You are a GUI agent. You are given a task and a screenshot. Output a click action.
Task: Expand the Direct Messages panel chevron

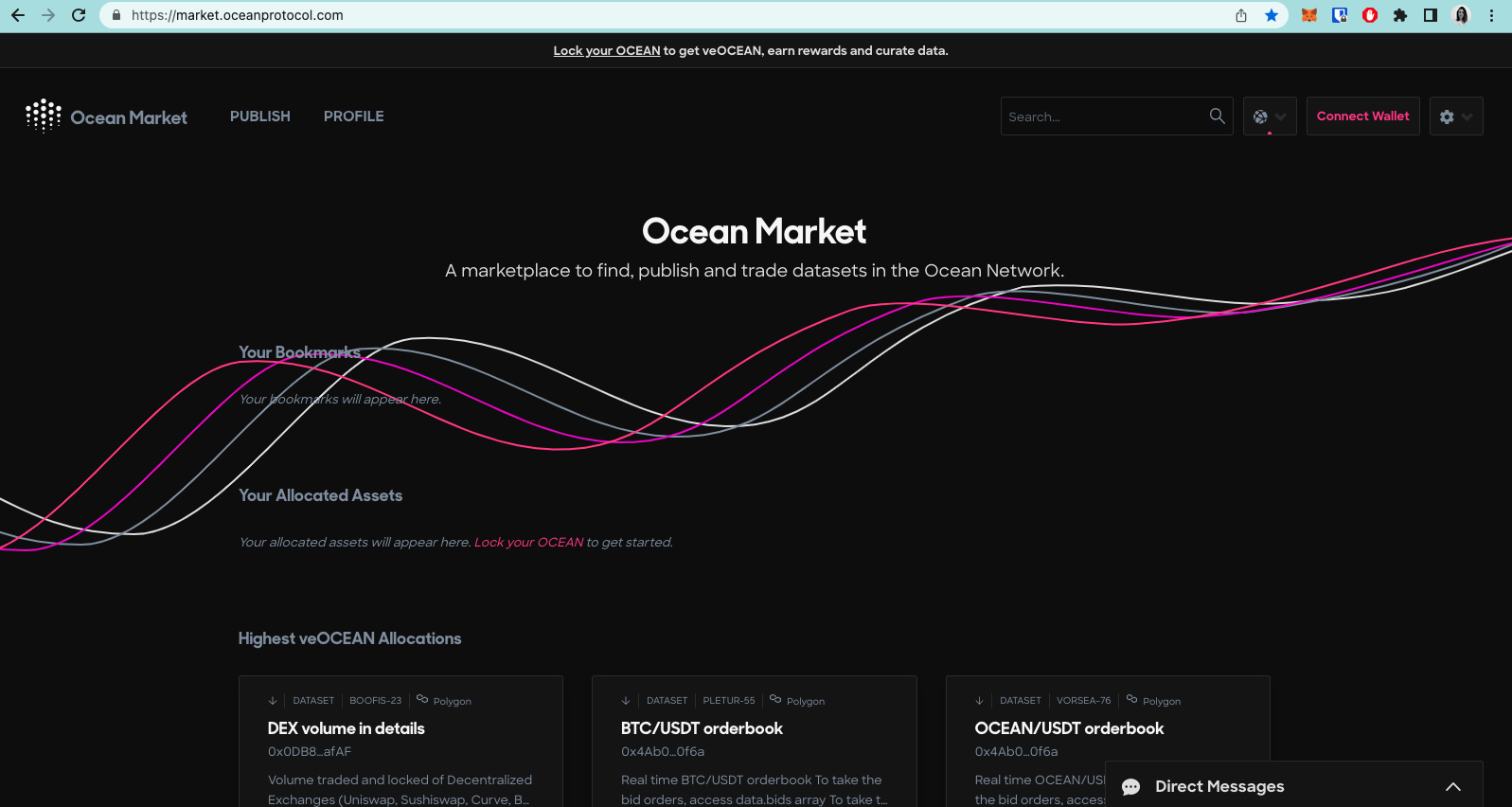1453,787
